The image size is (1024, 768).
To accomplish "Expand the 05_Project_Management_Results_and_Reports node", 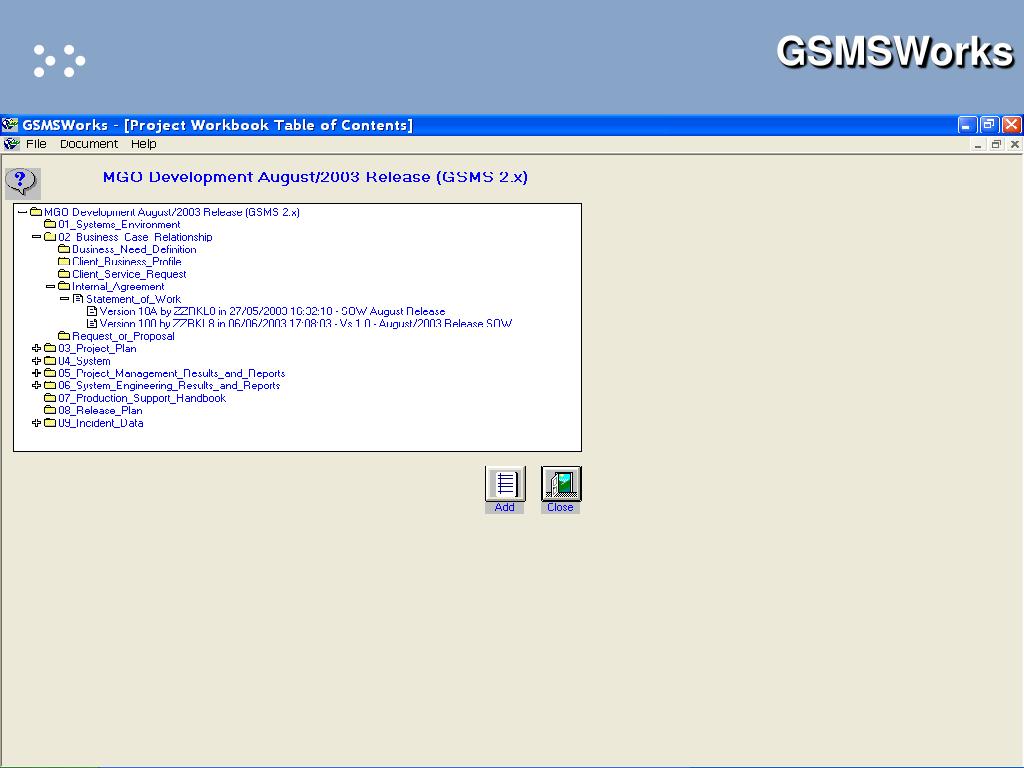I will (37, 373).
